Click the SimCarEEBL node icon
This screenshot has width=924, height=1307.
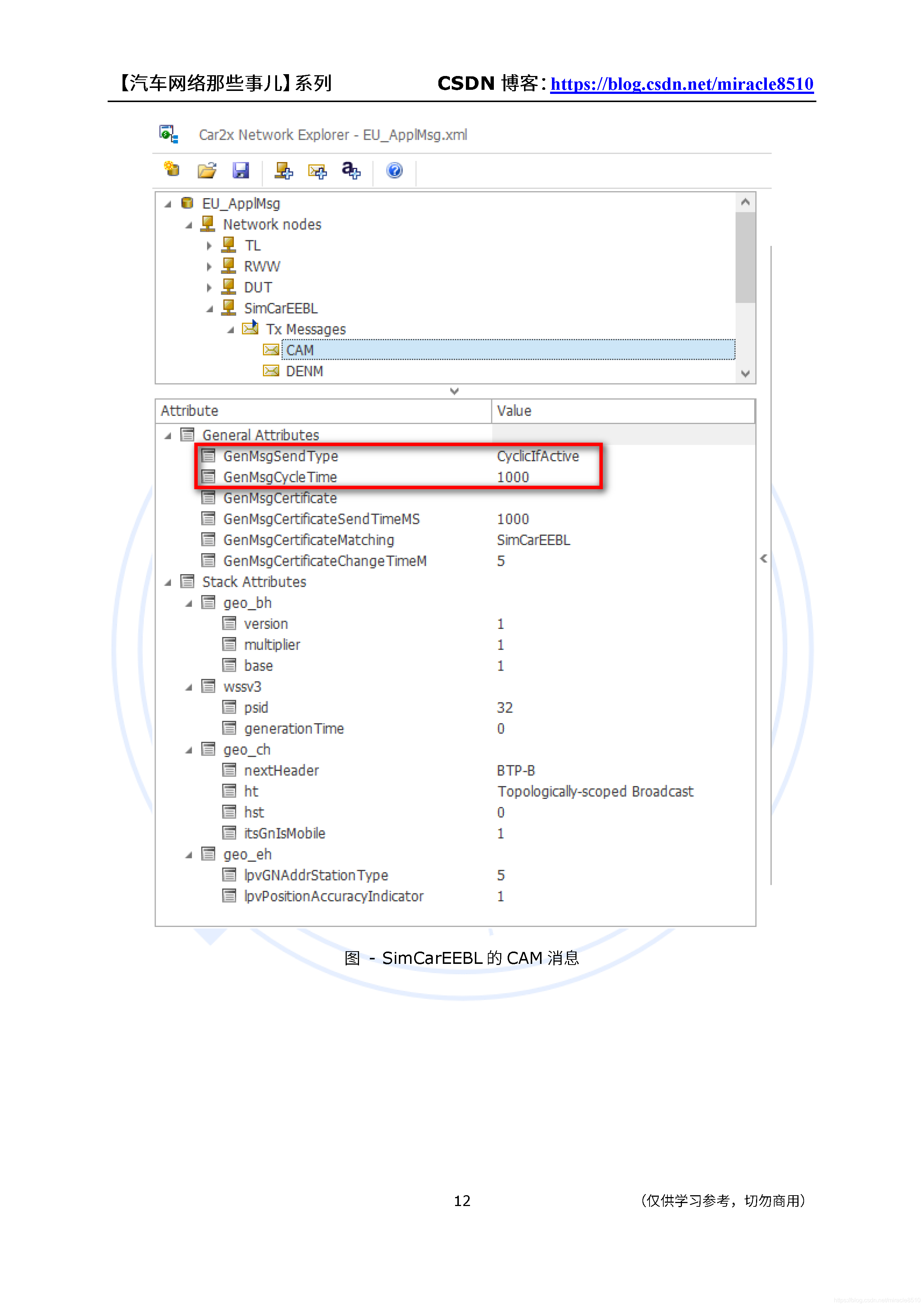tap(229, 307)
